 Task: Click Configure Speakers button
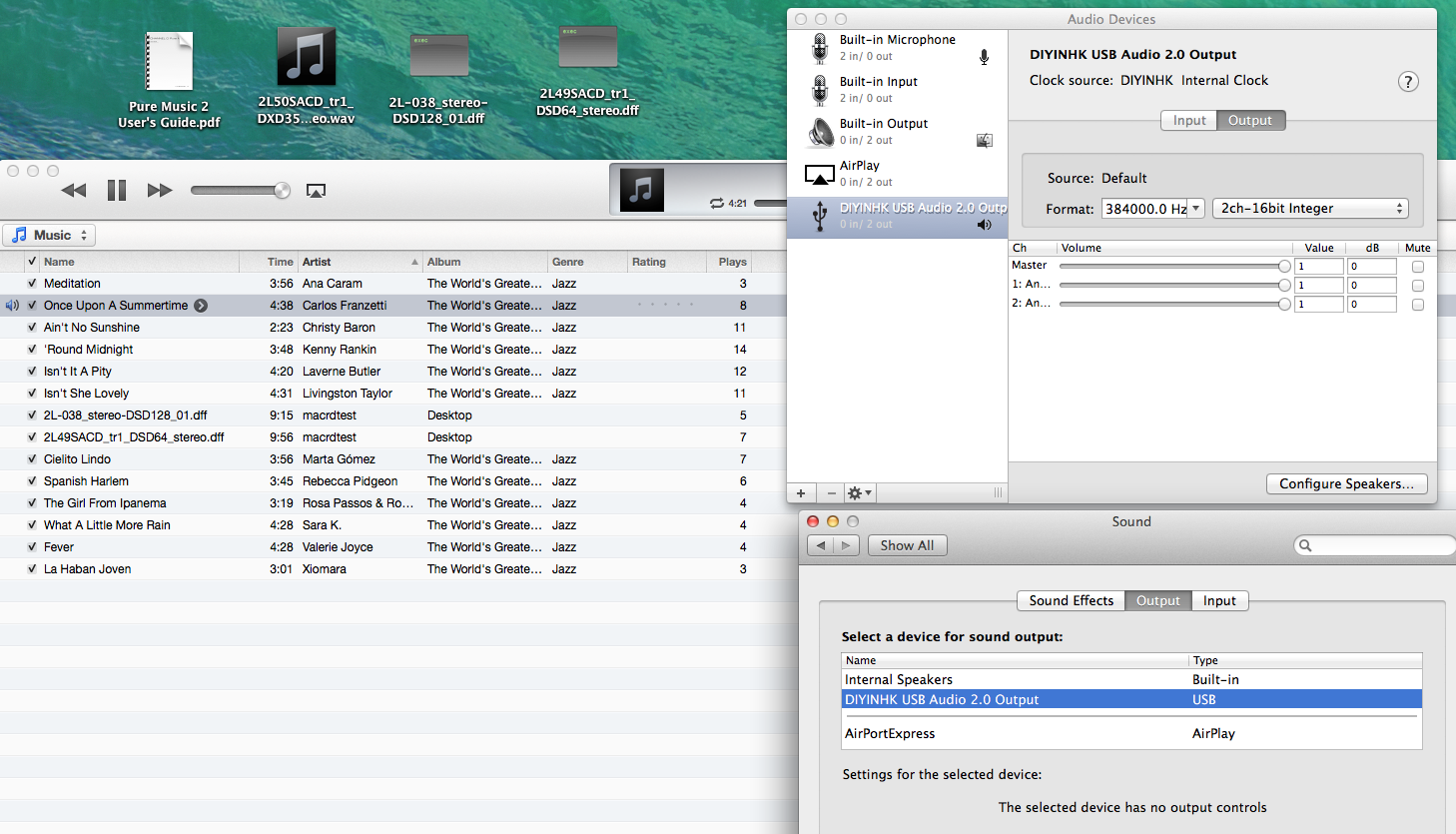(x=1347, y=483)
